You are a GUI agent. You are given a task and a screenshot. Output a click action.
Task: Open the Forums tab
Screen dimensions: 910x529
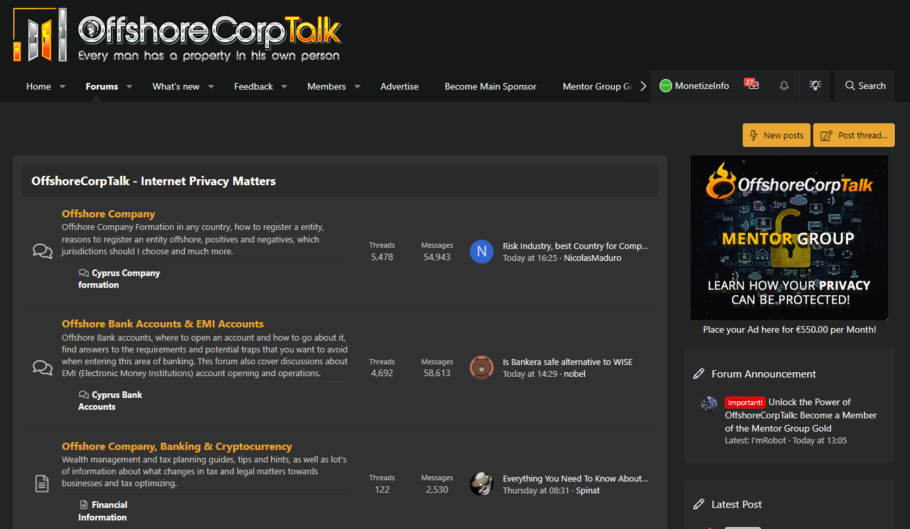tap(102, 86)
